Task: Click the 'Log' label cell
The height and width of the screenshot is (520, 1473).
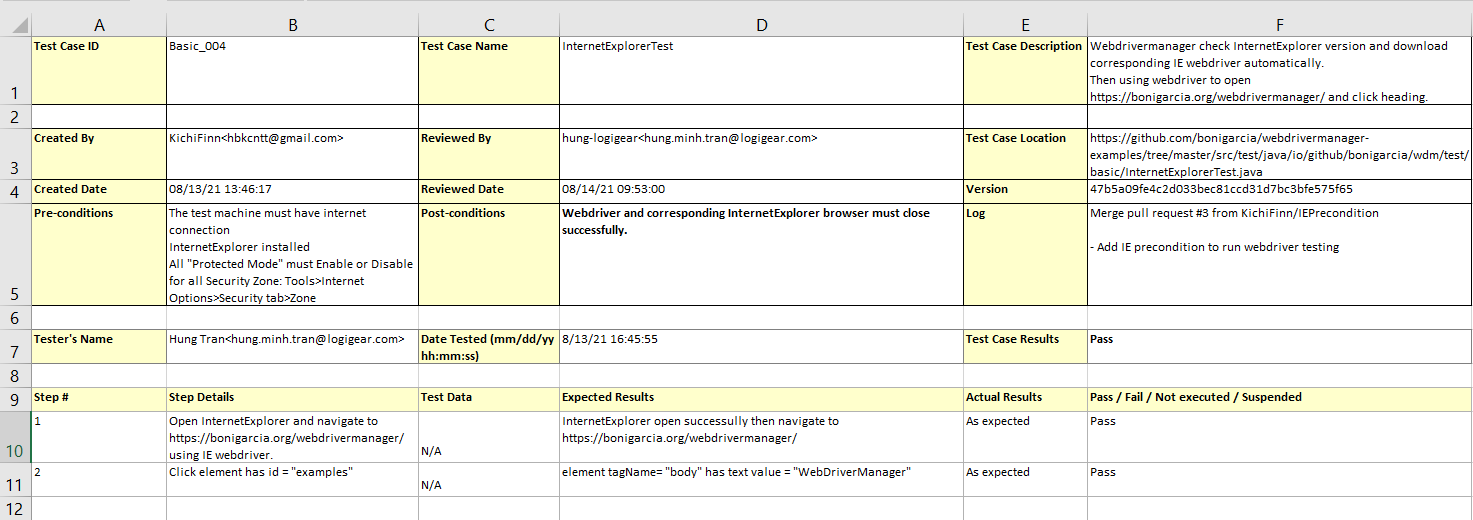Action: coord(1025,255)
